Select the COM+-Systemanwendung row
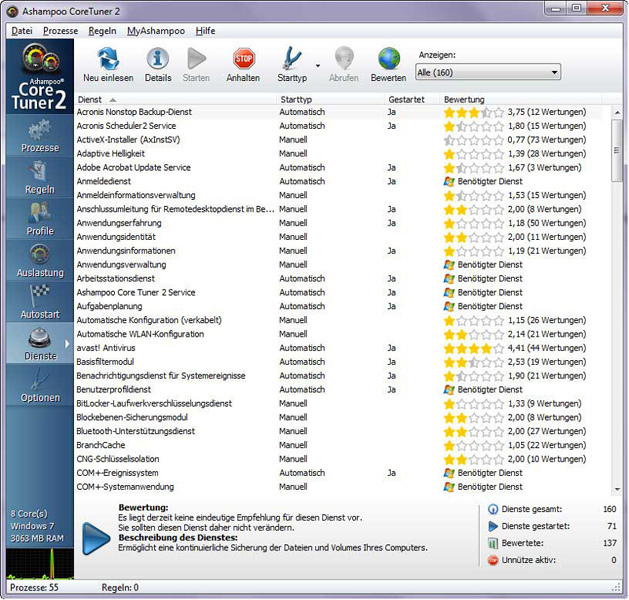The height and width of the screenshot is (600, 629). point(338,487)
